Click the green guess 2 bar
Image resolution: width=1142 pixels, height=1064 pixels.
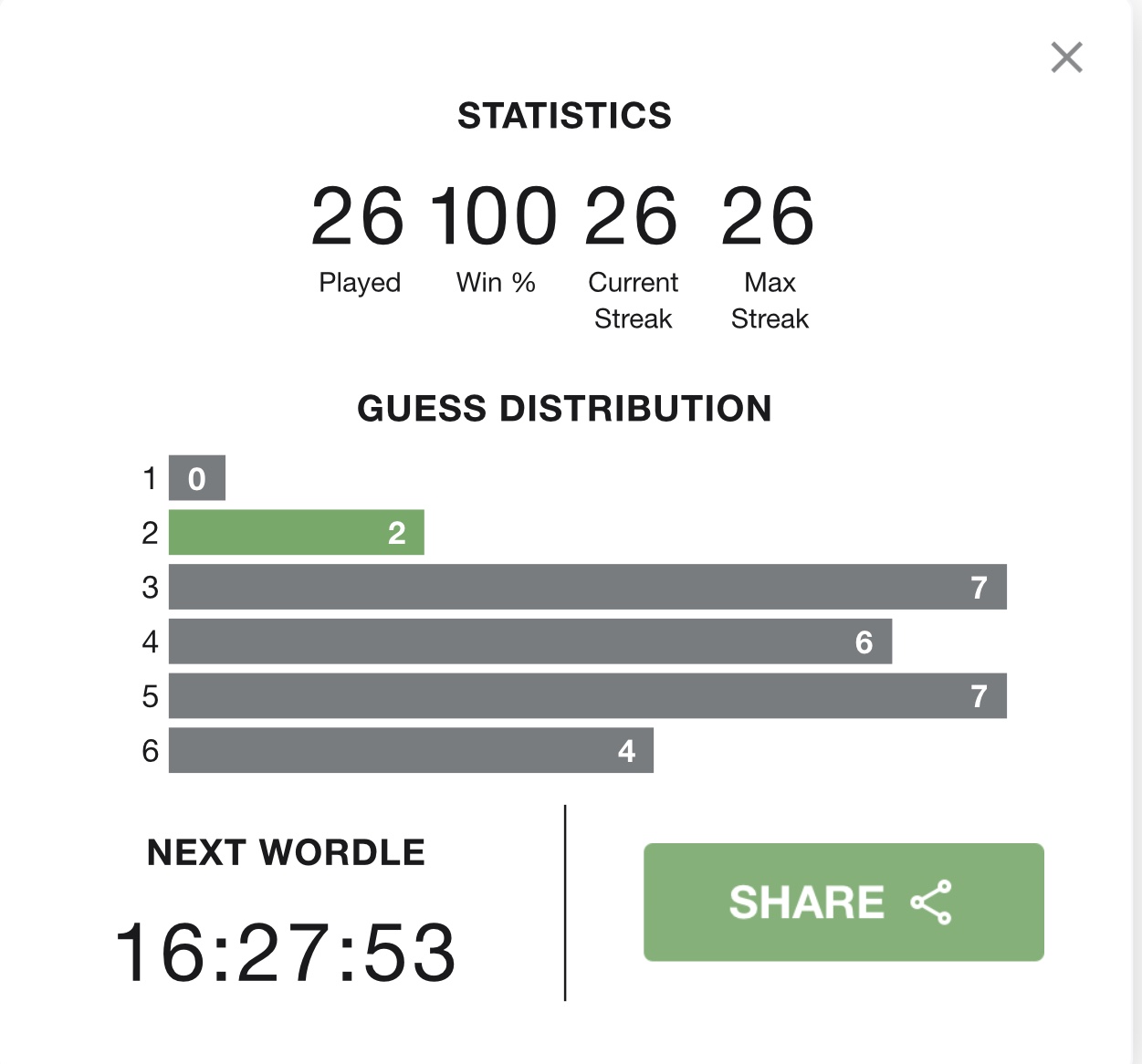[297, 532]
